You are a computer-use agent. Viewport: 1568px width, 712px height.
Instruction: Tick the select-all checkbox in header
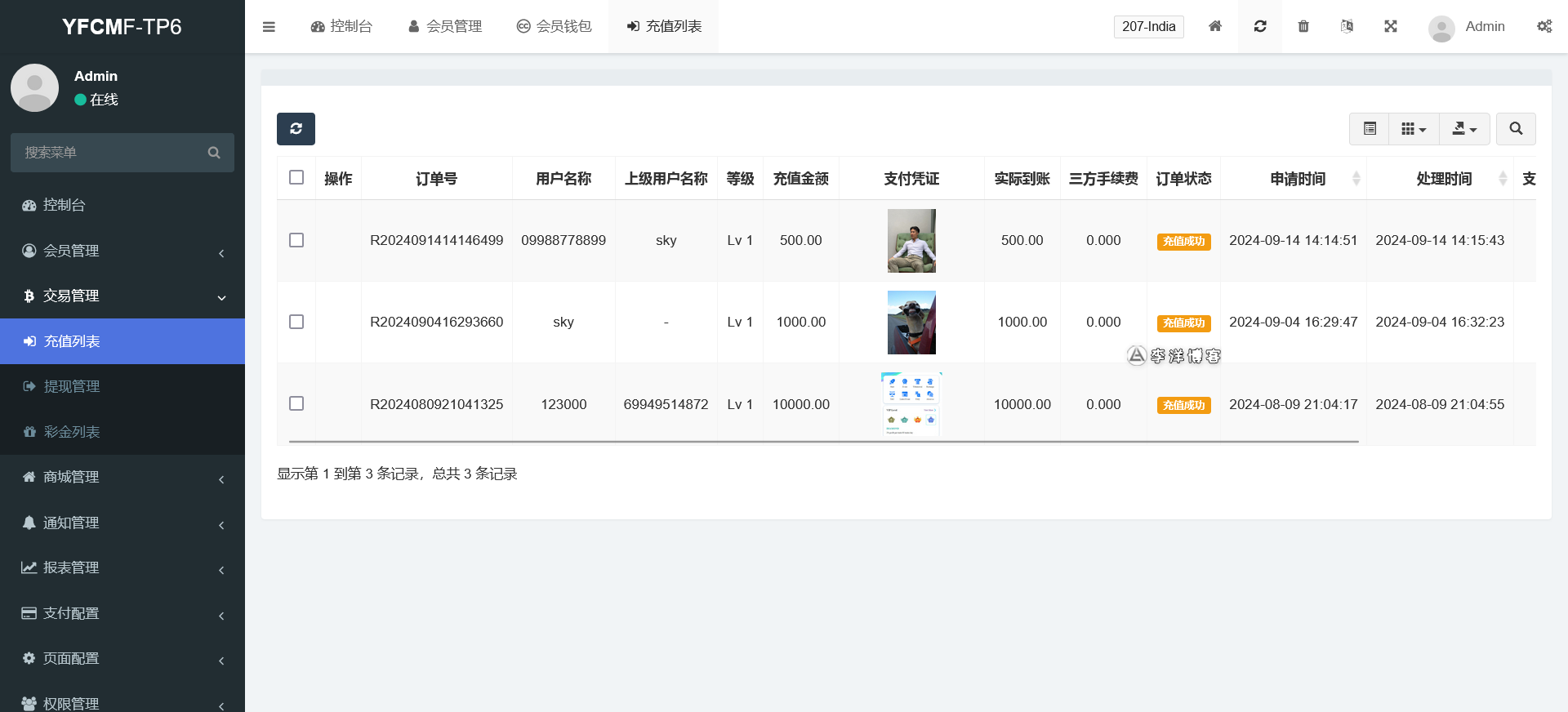pyautogui.click(x=296, y=178)
